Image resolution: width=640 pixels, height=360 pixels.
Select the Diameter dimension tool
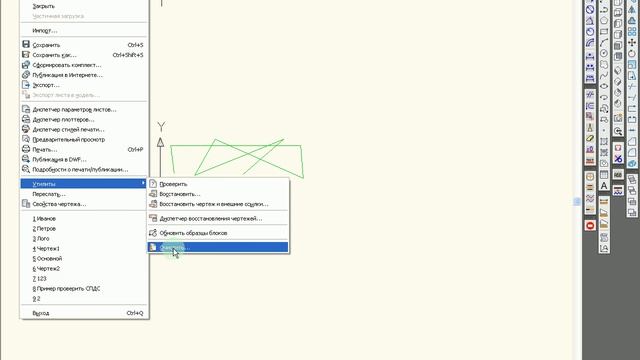(591, 9)
